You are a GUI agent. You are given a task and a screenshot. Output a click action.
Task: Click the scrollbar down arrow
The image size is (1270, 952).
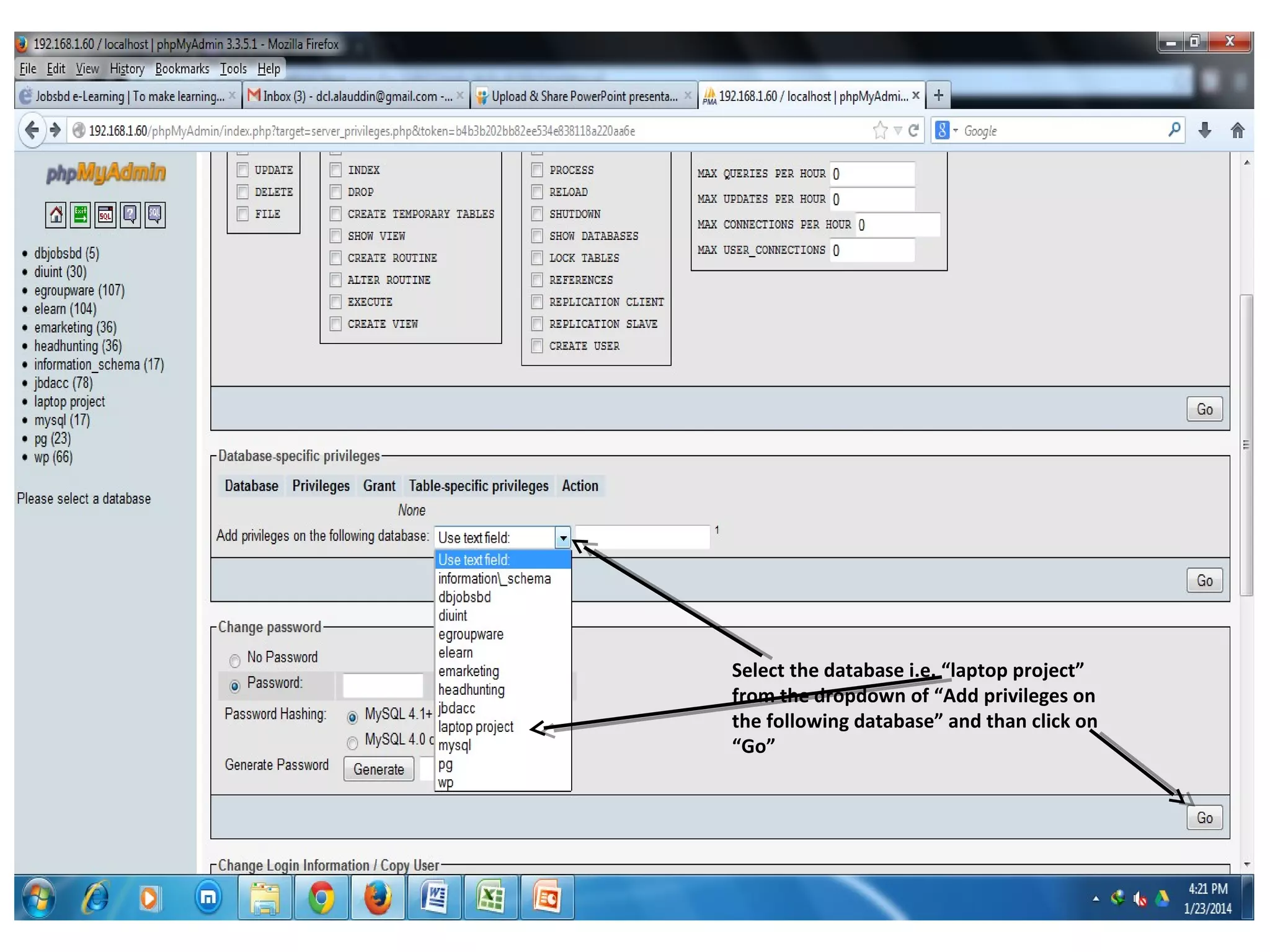(x=1246, y=865)
